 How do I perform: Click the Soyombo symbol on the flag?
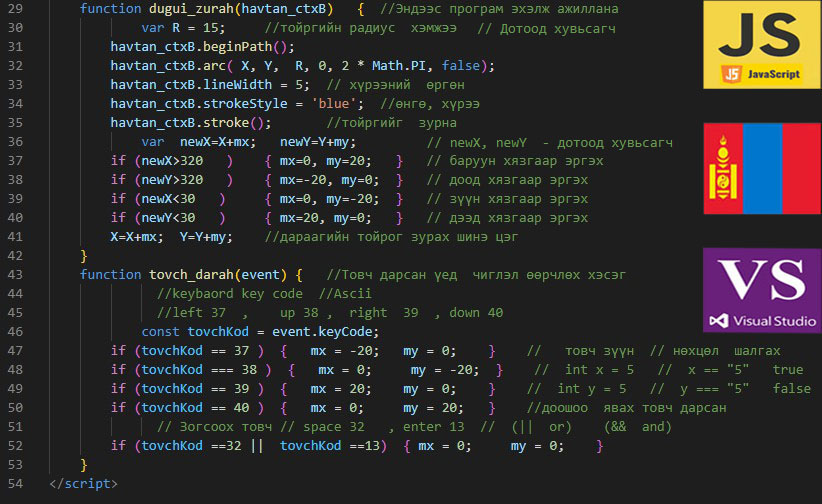point(721,170)
